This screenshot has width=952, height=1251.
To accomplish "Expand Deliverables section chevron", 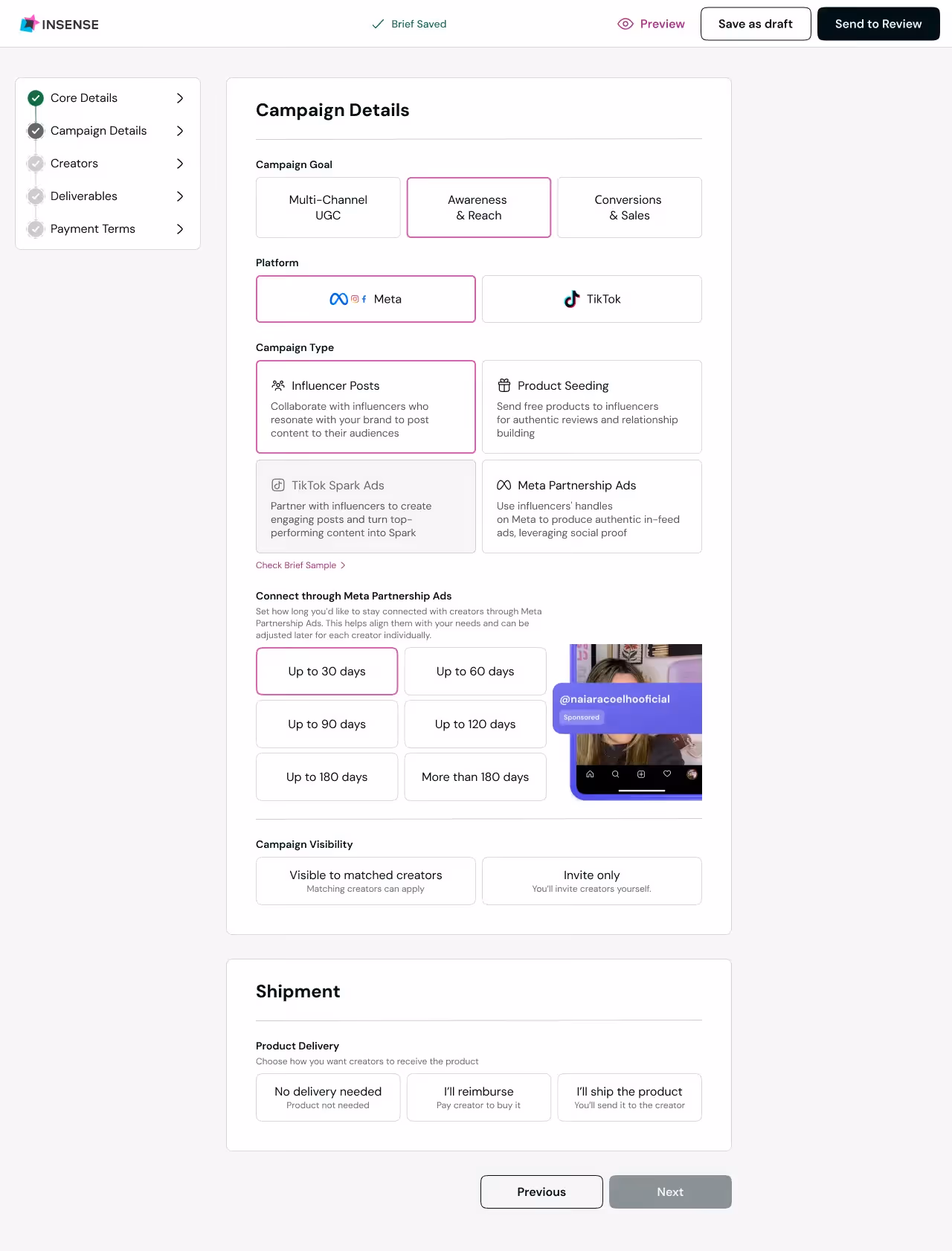I will pyautogui.click(x=180, y=196).
